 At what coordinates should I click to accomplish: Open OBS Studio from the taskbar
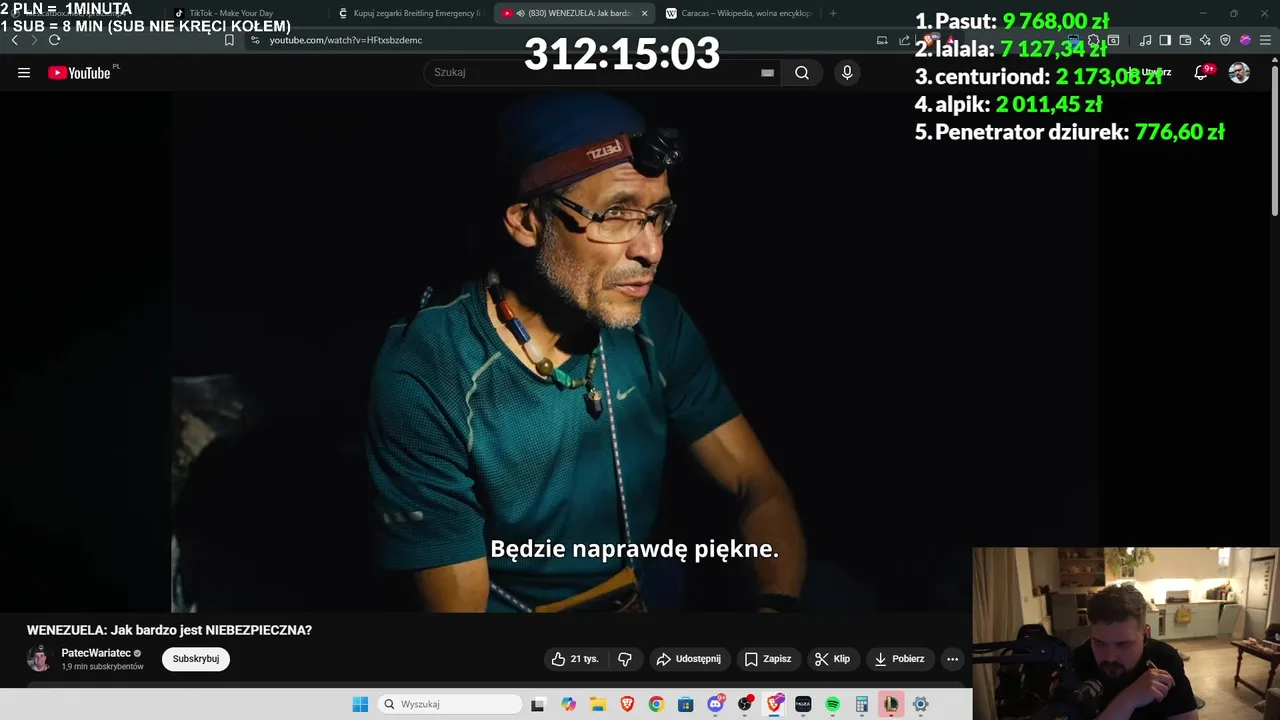(745, 704)
